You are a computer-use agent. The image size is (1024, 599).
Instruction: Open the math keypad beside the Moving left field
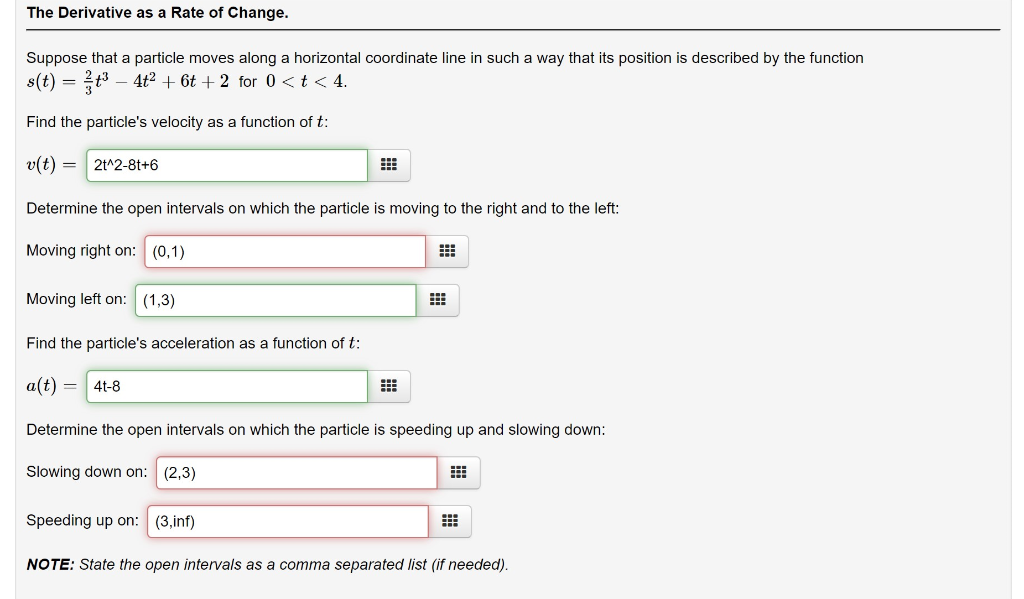click(438, 299)
